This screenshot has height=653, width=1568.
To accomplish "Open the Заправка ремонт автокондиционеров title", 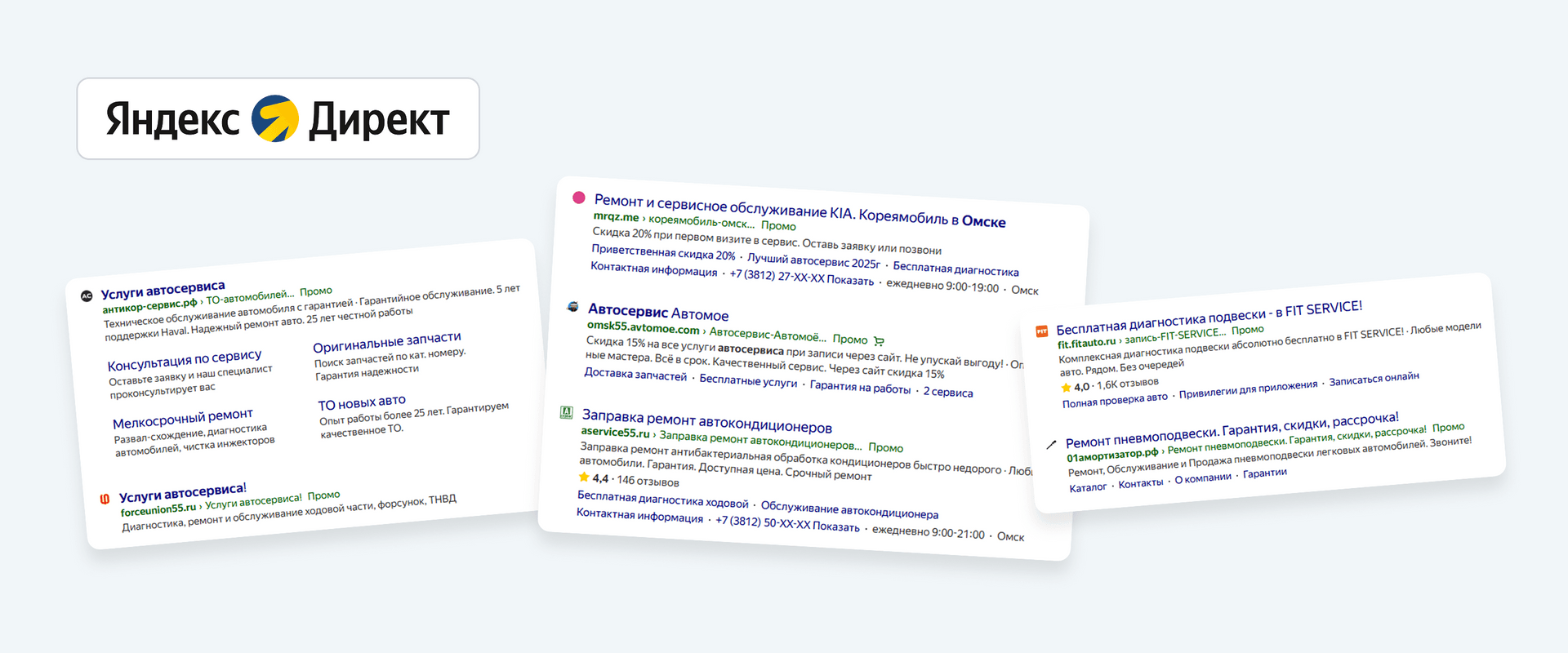I will [x=707, y=421].
